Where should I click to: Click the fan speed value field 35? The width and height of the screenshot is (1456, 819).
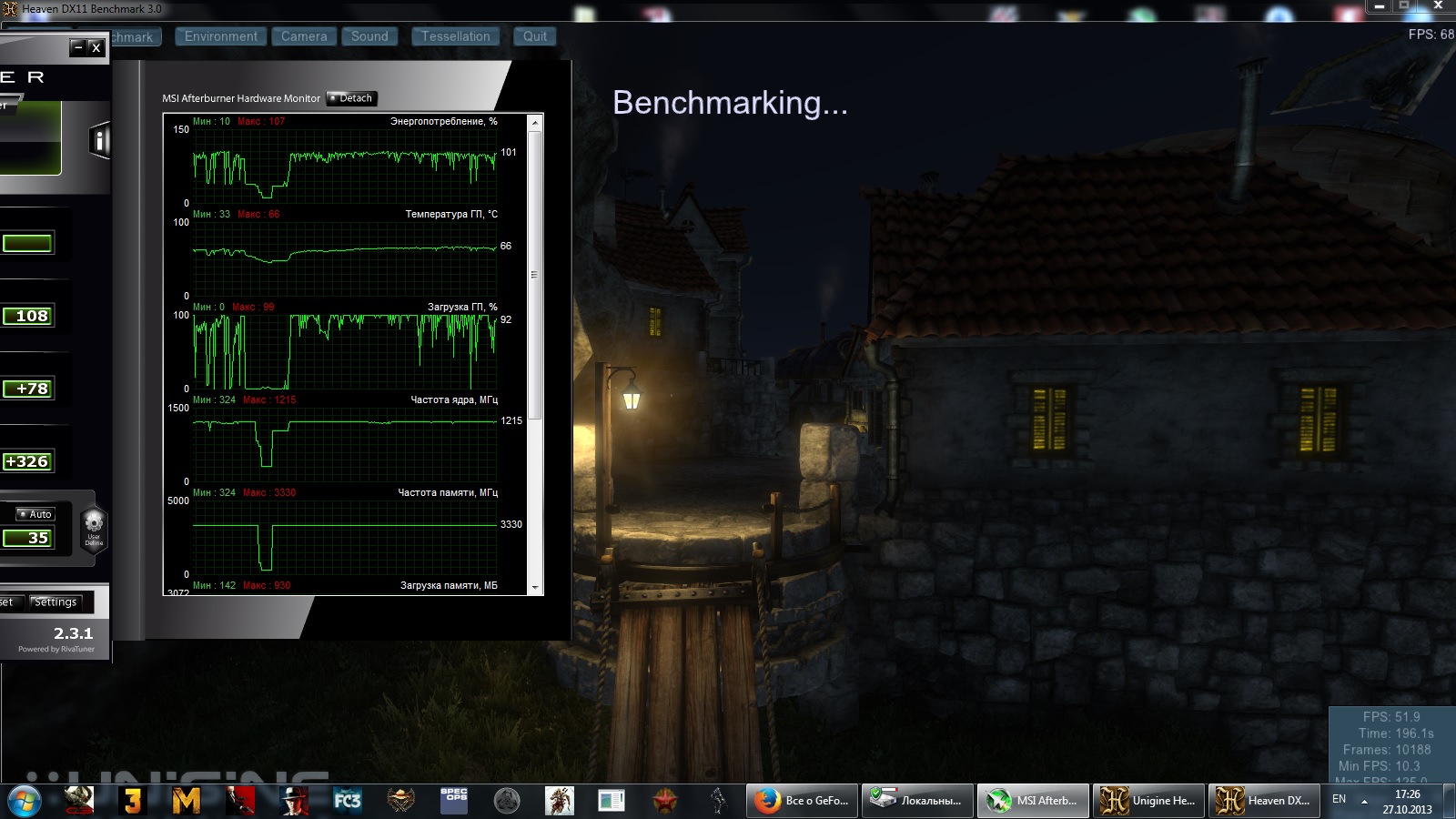pyautogui.click(x=28, y=538)
